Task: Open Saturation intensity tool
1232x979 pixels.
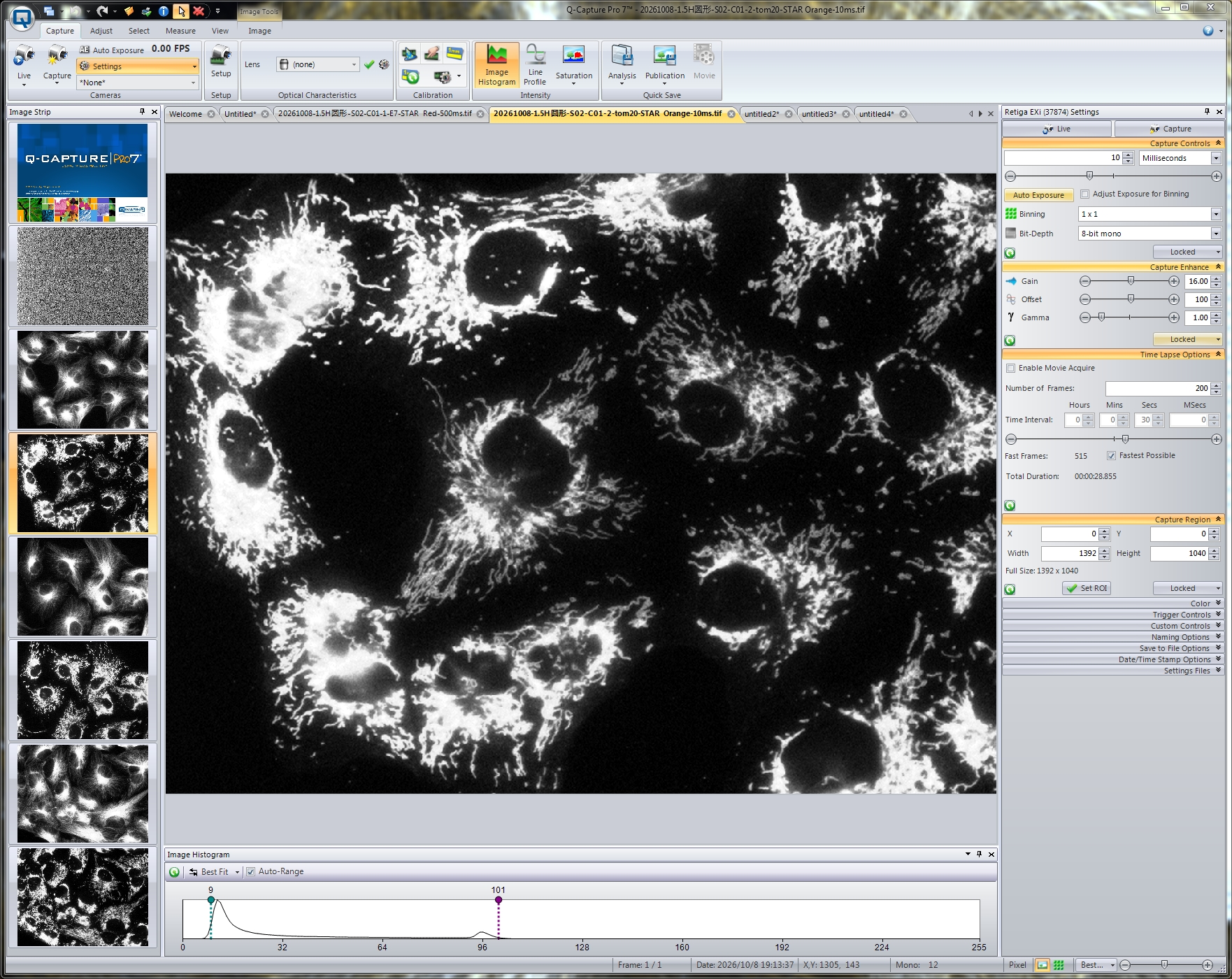Action: pos(574,65)
